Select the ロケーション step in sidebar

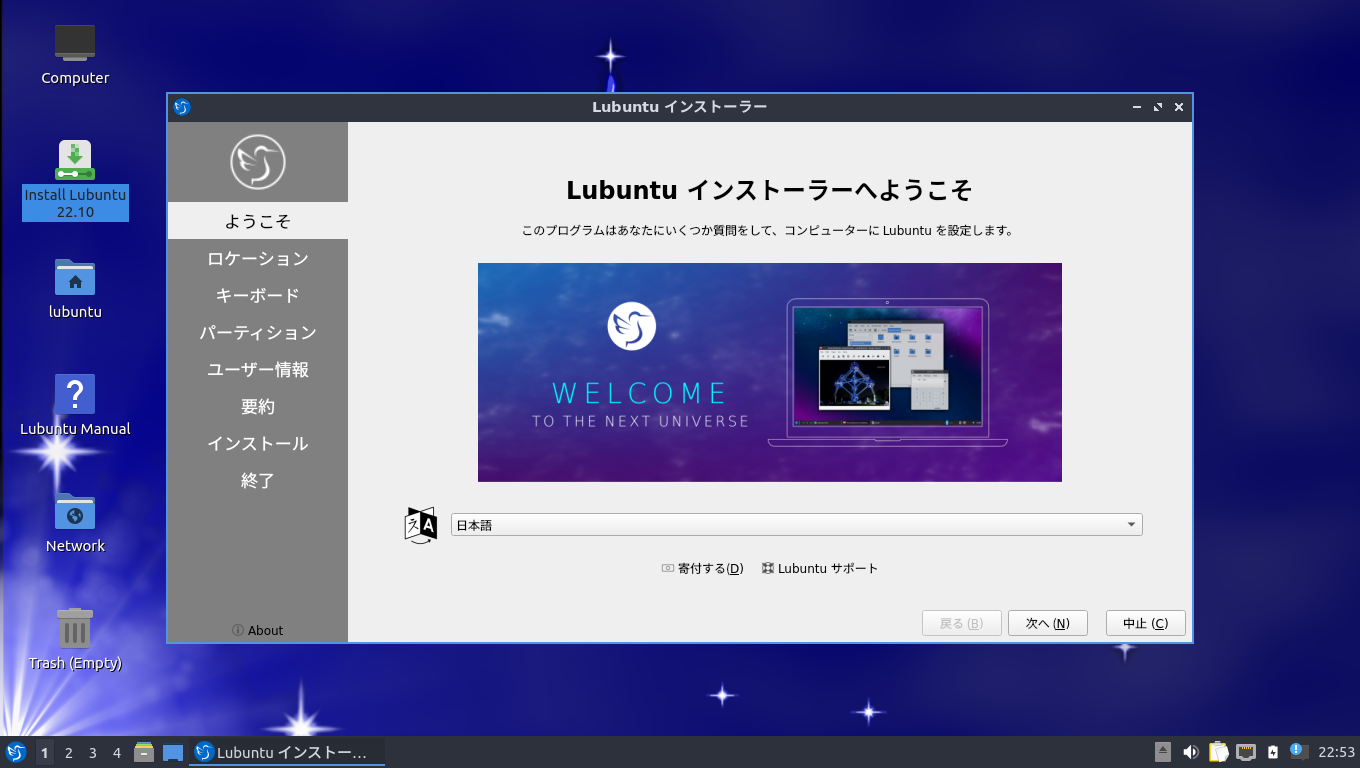[x=258, y=258]
